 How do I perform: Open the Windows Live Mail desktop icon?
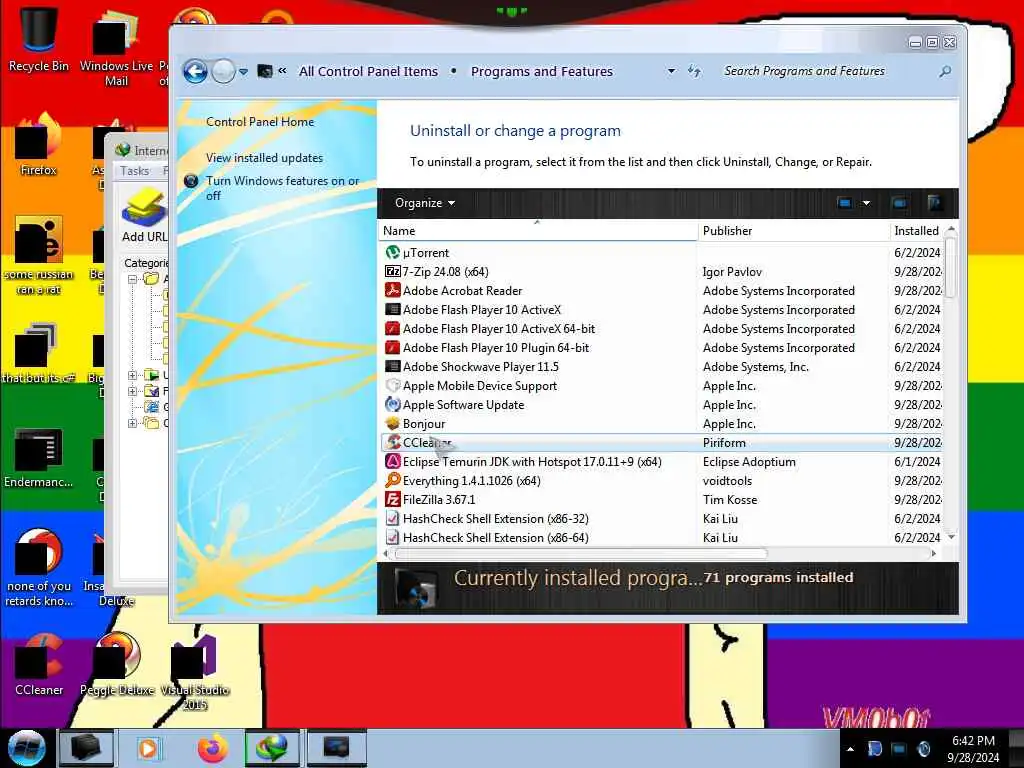116,47
